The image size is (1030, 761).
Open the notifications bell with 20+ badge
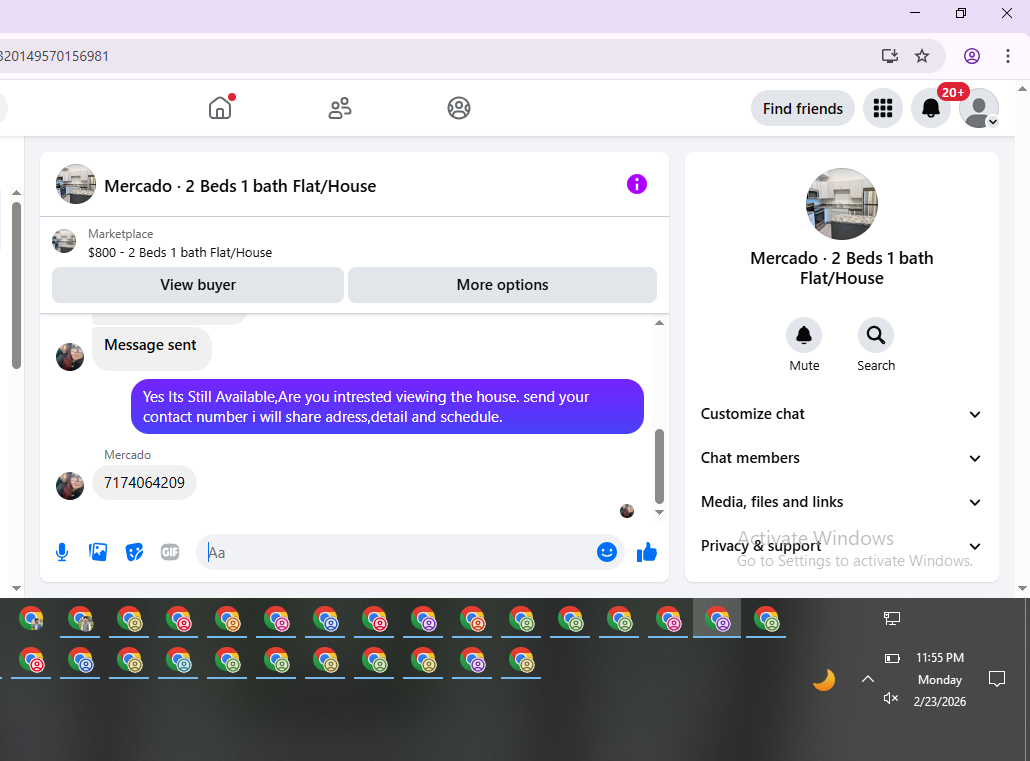tap(930, 108)
